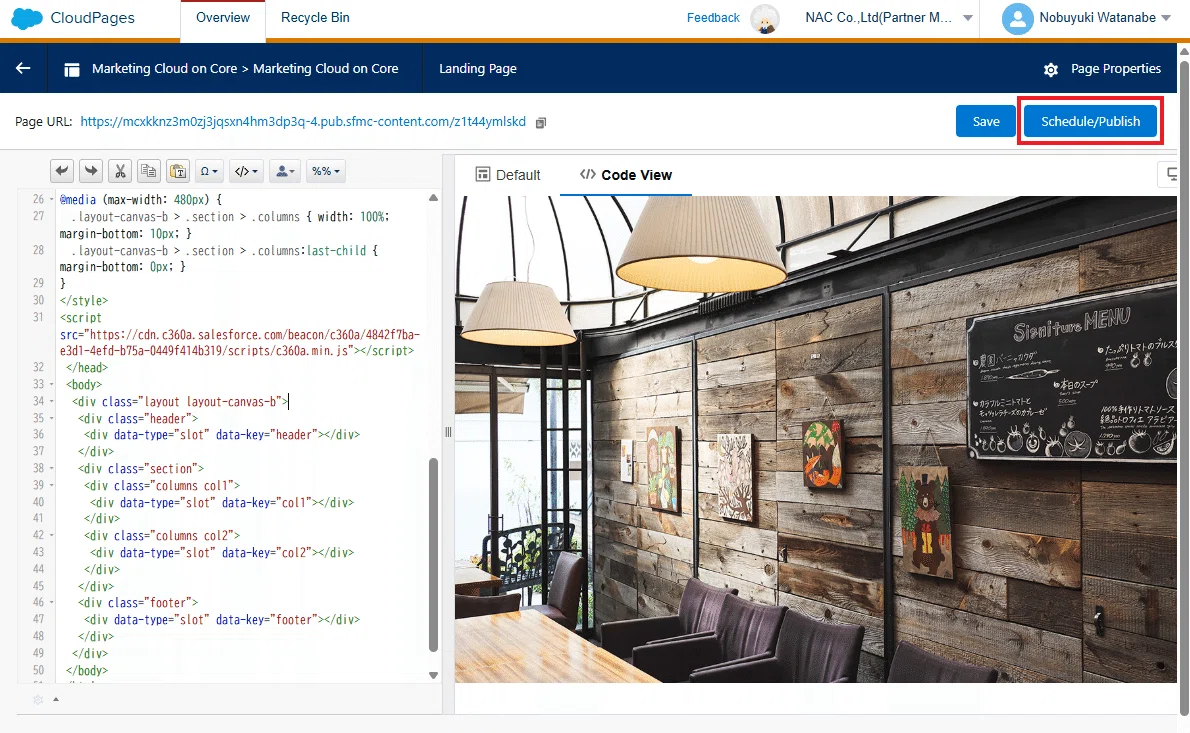Click Page Properties text

(x=1116, y=68)
